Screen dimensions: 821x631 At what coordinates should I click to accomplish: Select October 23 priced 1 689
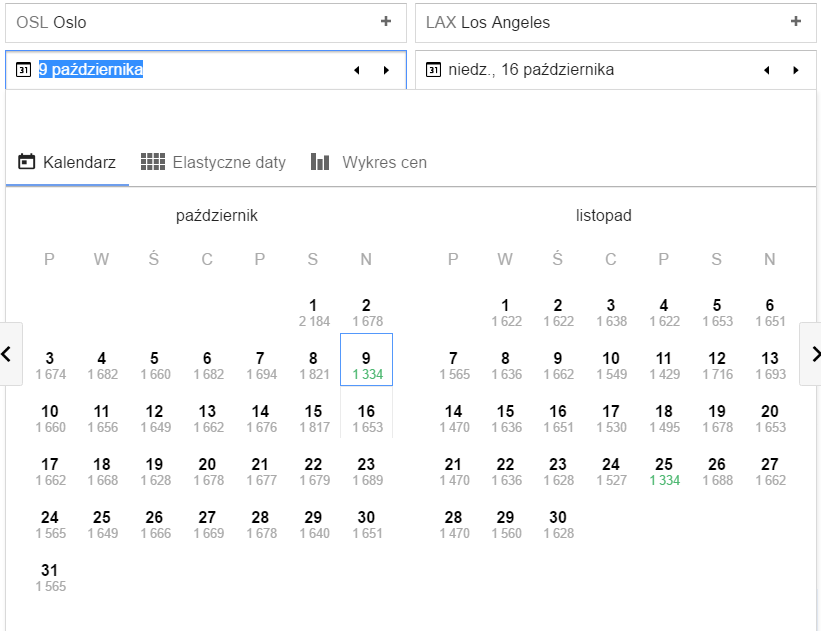click(367, 471)
